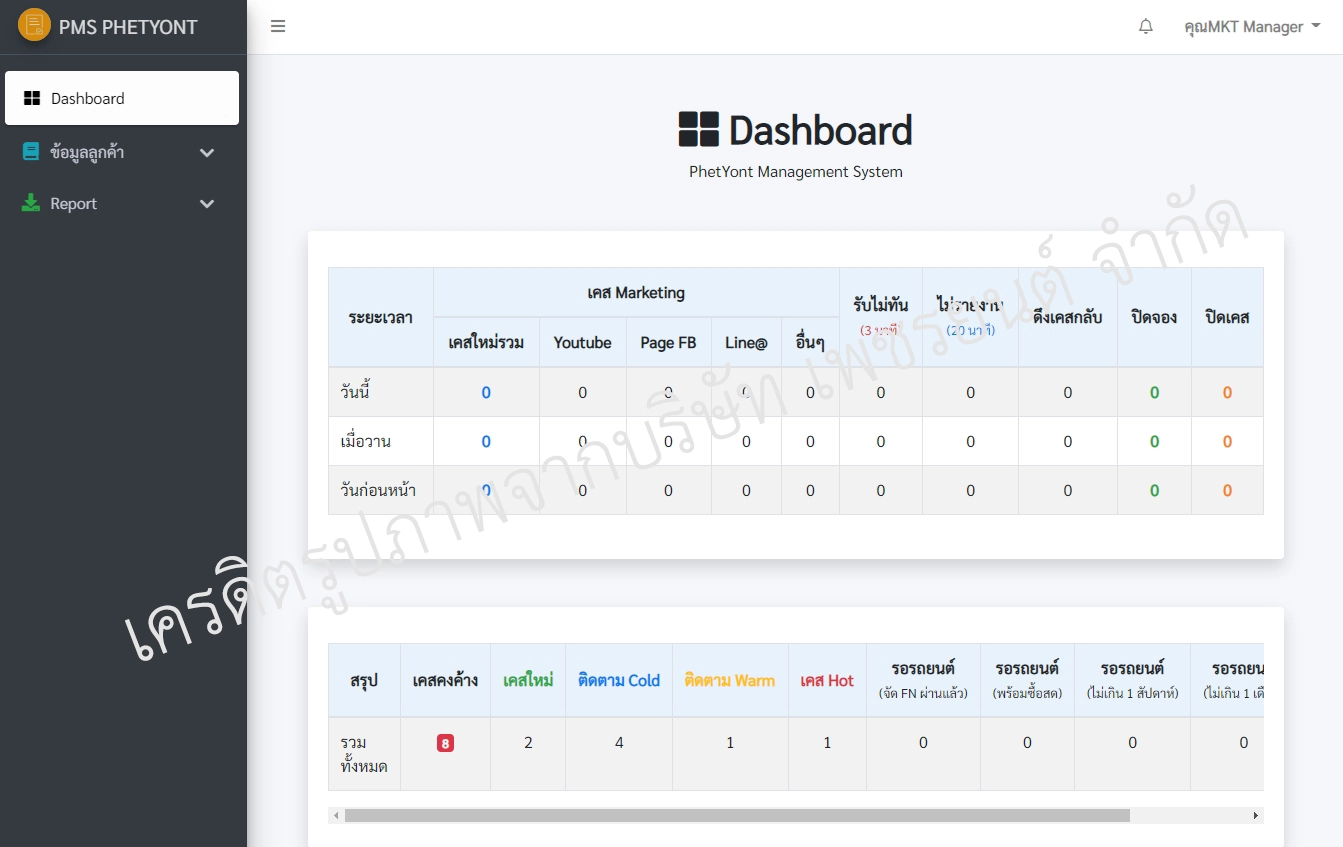Screen dimensions: 1343x847
Task: Click value 4 under ติดตาม Cold
Action: (x=619, y=743)
